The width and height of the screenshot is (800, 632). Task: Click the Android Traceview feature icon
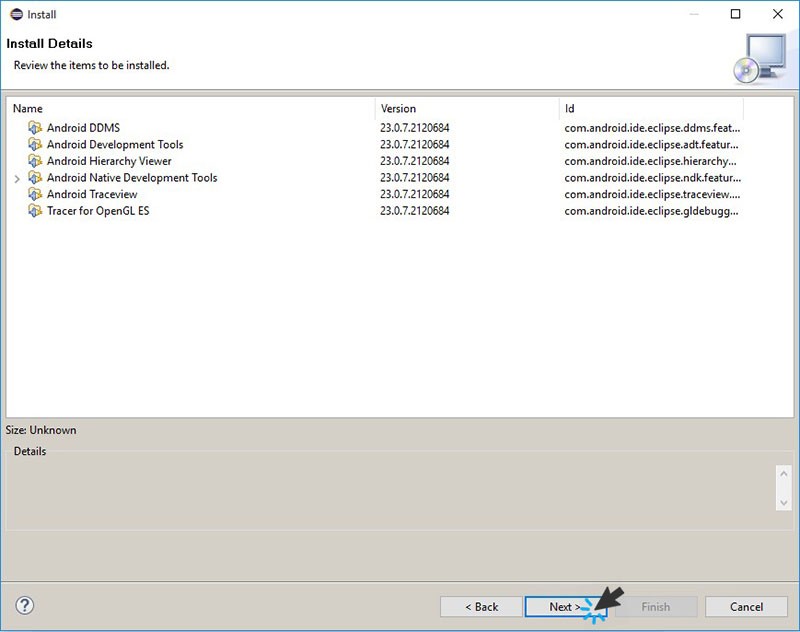tap(36, 194)
